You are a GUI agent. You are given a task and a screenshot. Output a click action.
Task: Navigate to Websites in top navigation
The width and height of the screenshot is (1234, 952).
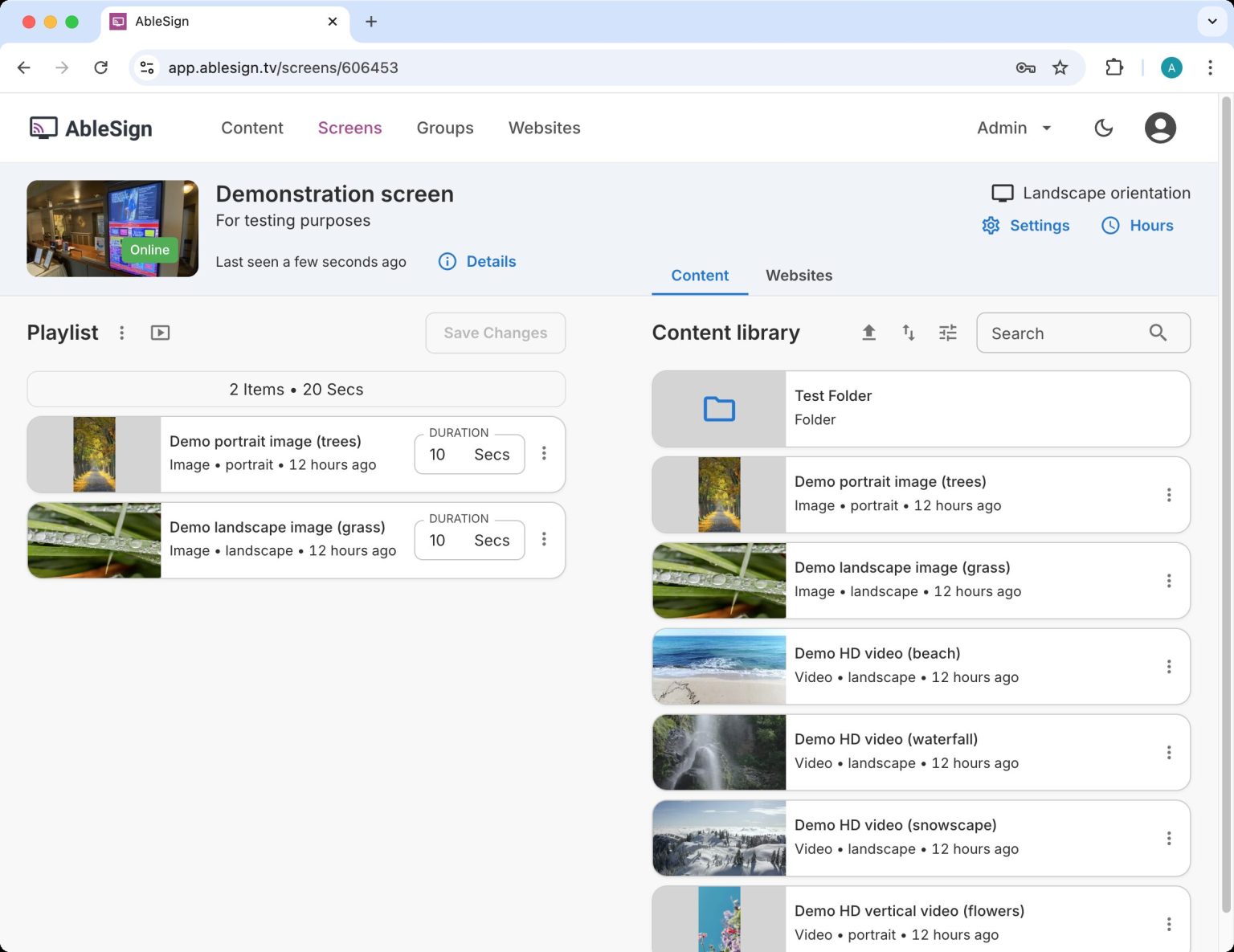(x=544, y=128)
